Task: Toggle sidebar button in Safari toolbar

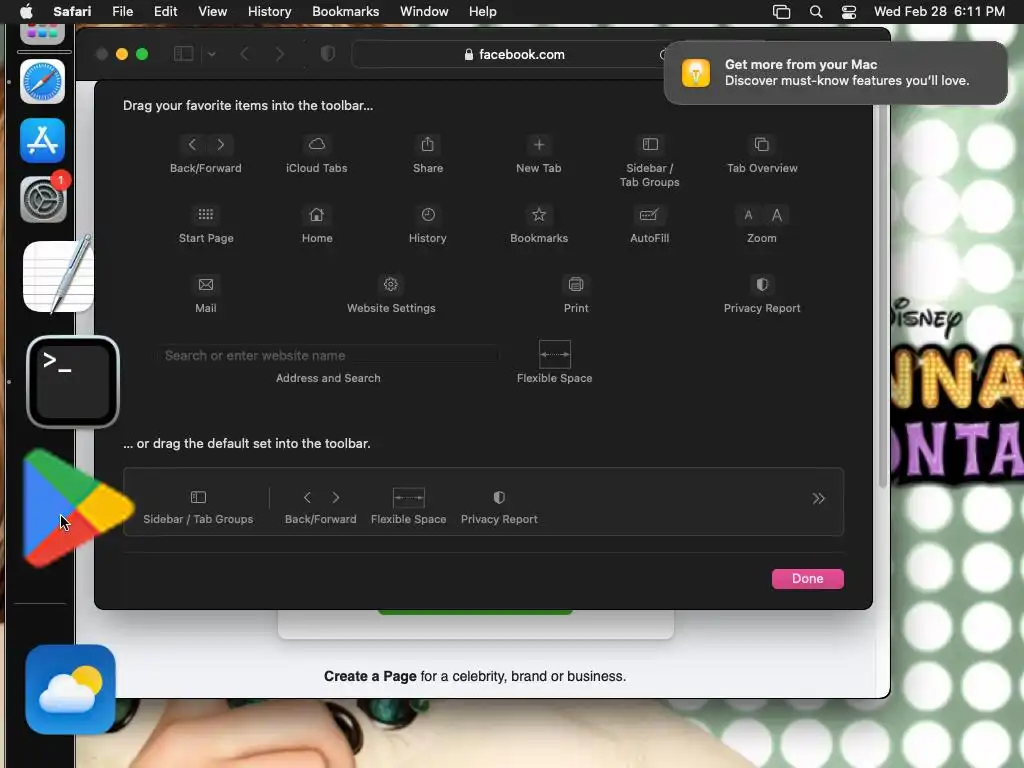Action: 184,54
